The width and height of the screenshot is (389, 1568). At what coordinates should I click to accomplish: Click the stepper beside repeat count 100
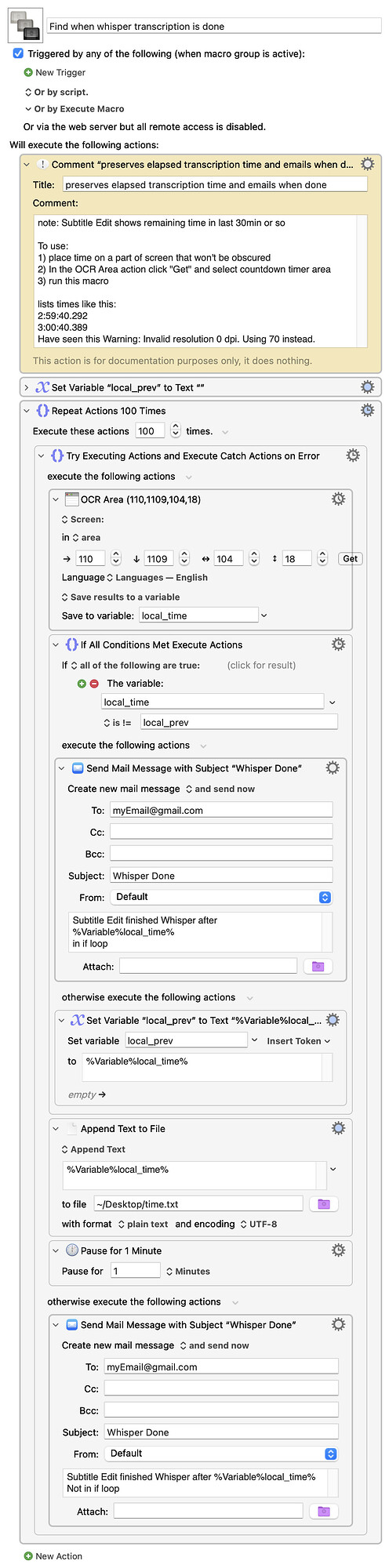pyautogui.click(x=176, y=430)
